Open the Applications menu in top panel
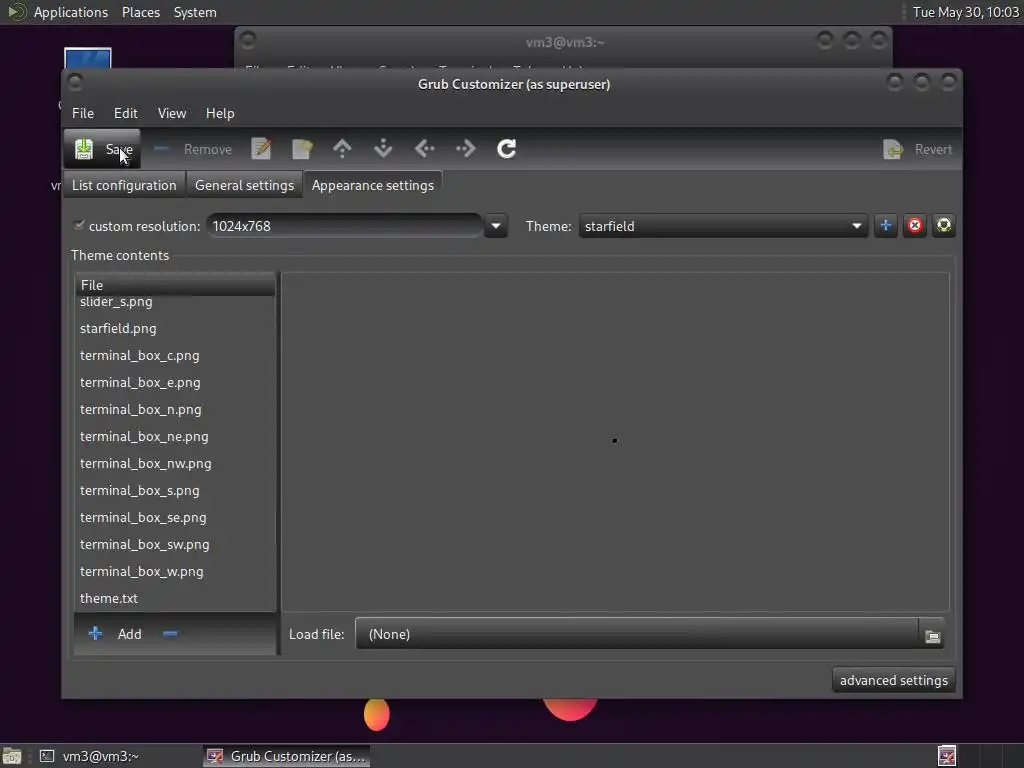 coord(71,12)
